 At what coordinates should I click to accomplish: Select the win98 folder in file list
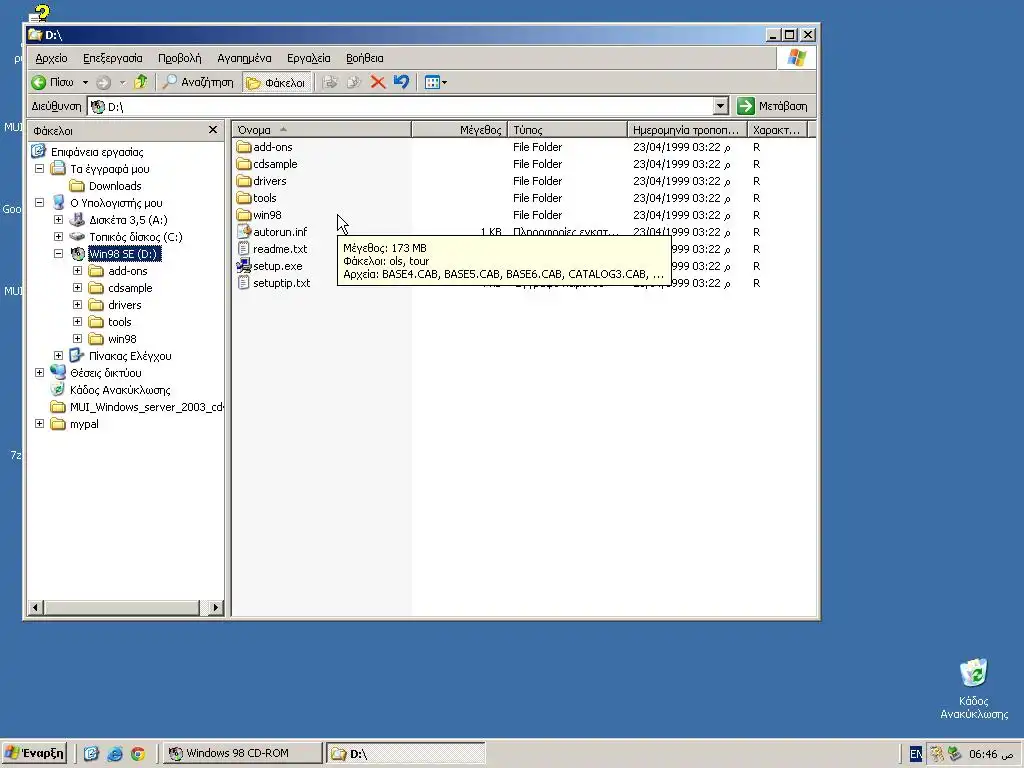pos(267,215)
